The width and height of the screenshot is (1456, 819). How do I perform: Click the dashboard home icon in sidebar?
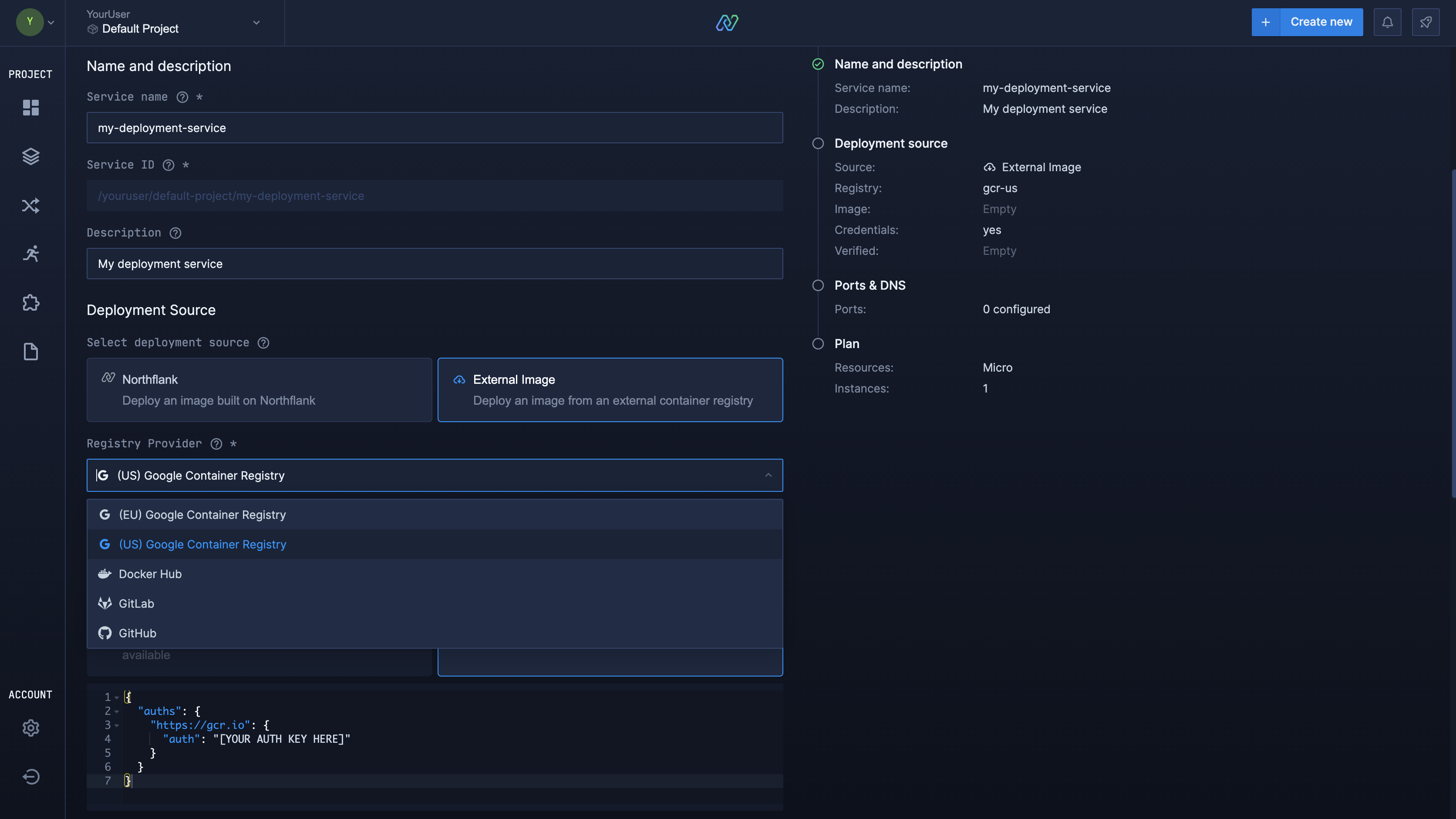[30, 109]
